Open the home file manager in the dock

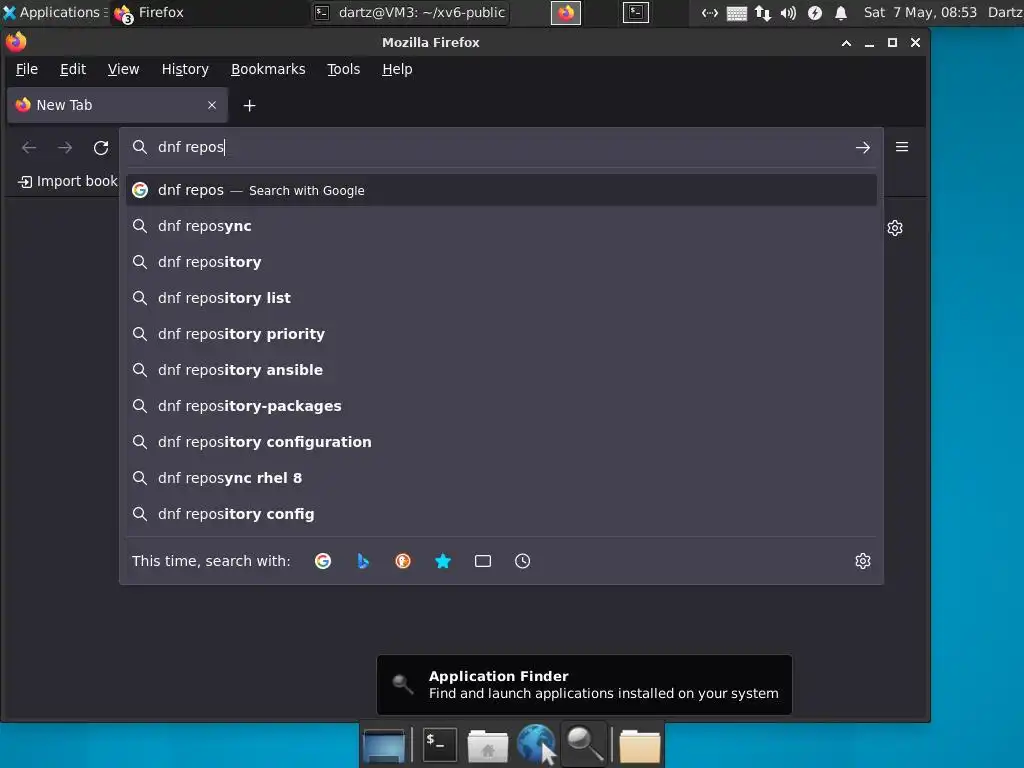coord(487,745)
